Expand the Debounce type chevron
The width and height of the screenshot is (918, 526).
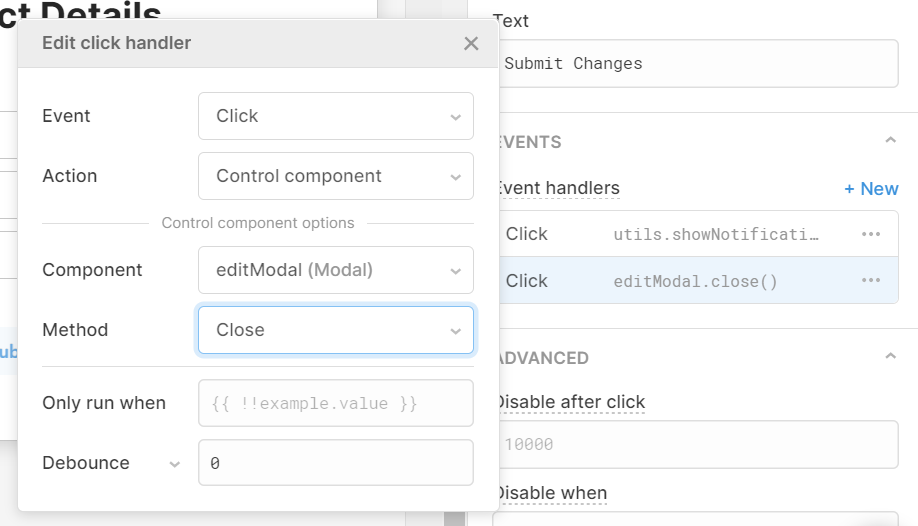tap(175, 464)
